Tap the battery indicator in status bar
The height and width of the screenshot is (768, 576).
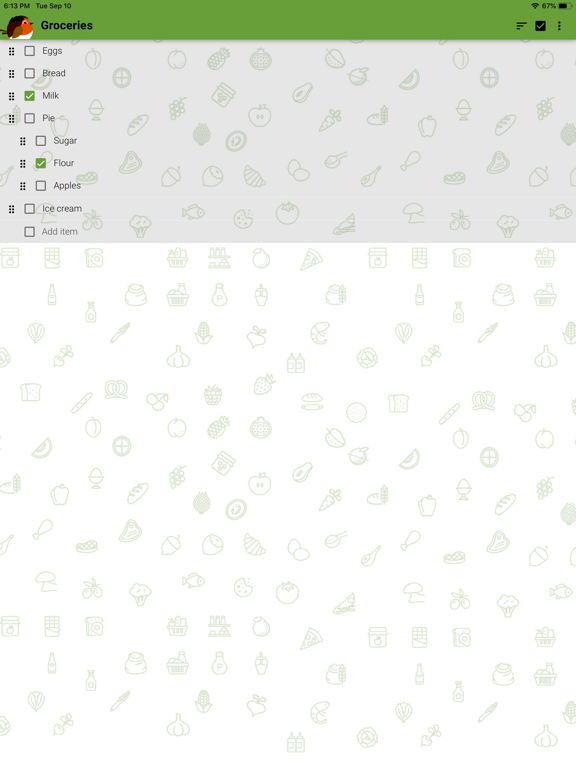coord(565,6)
